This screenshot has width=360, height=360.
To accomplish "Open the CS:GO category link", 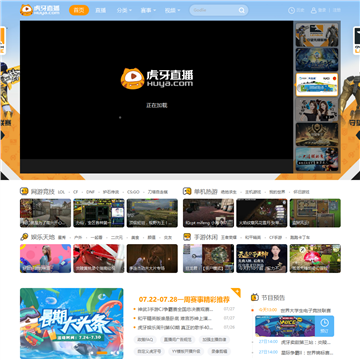I will click(x=133, y=192).
